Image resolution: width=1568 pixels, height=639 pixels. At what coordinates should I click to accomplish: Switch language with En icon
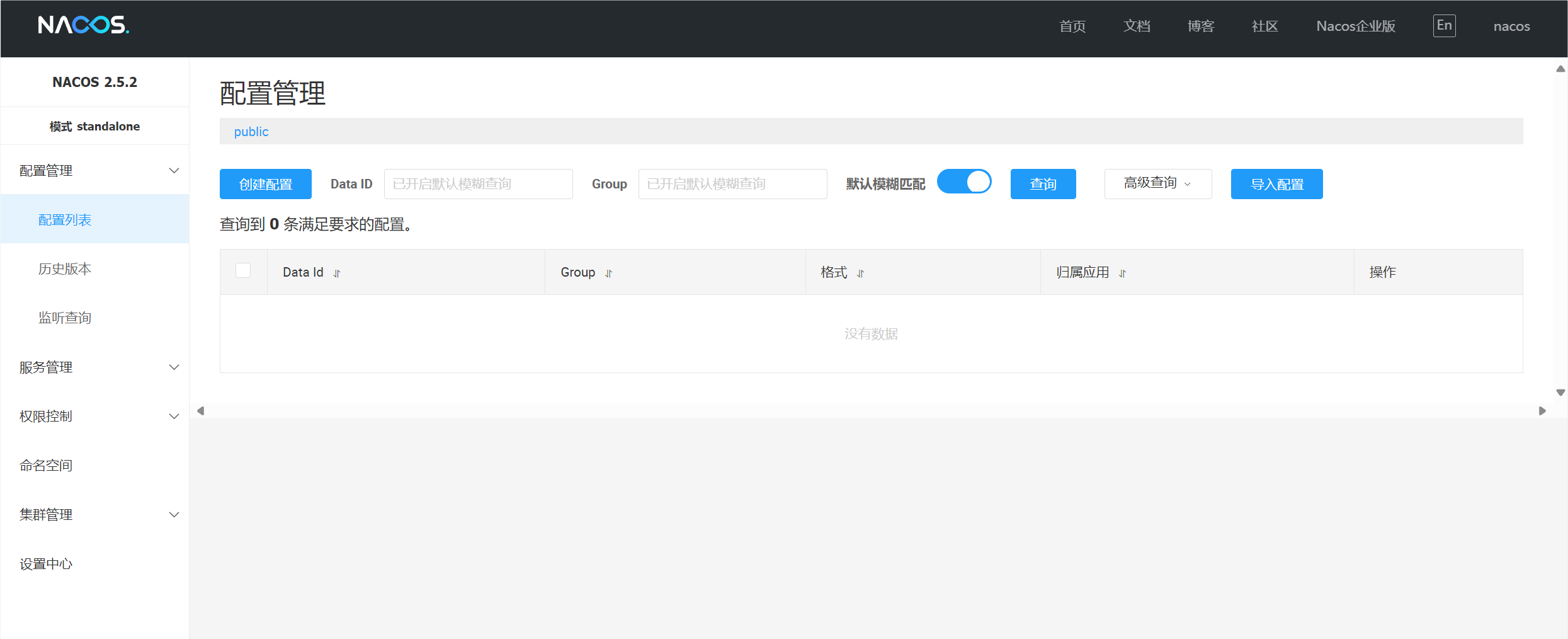(x=1444, y=26)
